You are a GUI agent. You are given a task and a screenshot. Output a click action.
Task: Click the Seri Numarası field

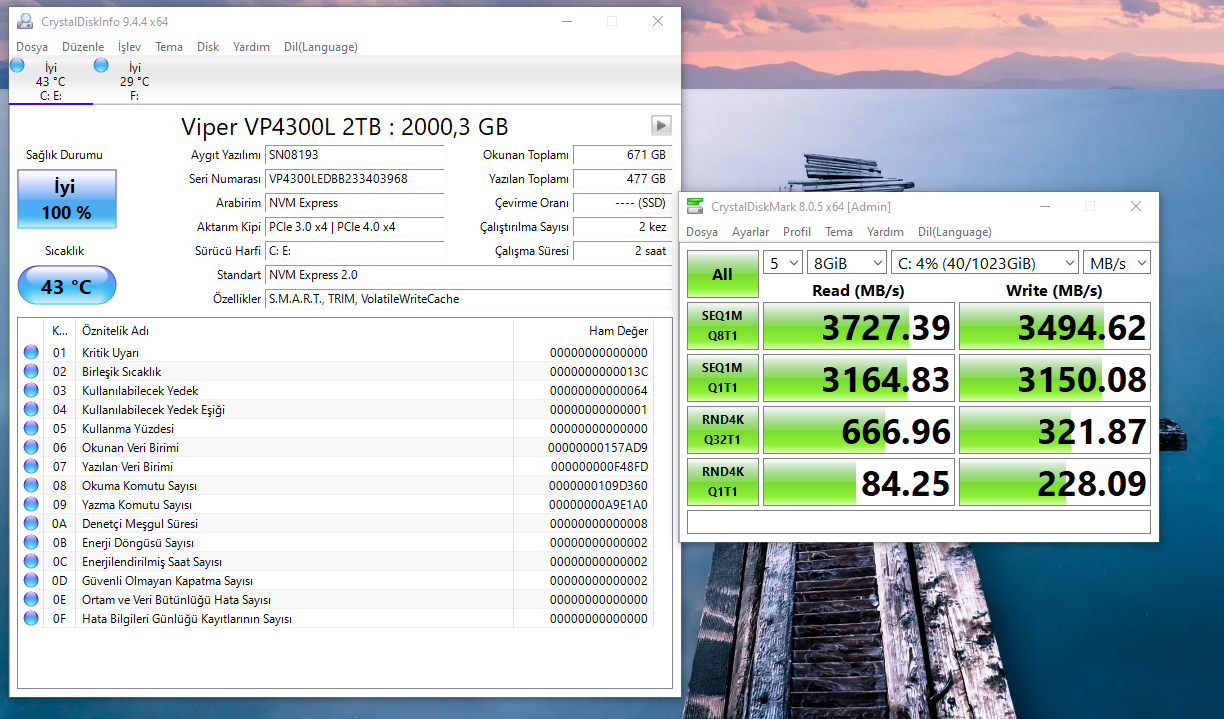(355, 179)
